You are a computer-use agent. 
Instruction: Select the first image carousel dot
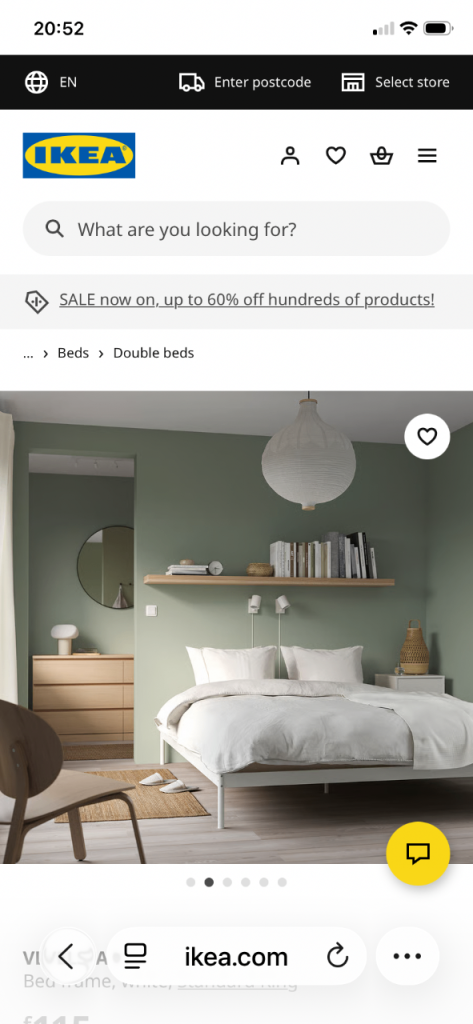pyautogui.click(x=191, y=882)
